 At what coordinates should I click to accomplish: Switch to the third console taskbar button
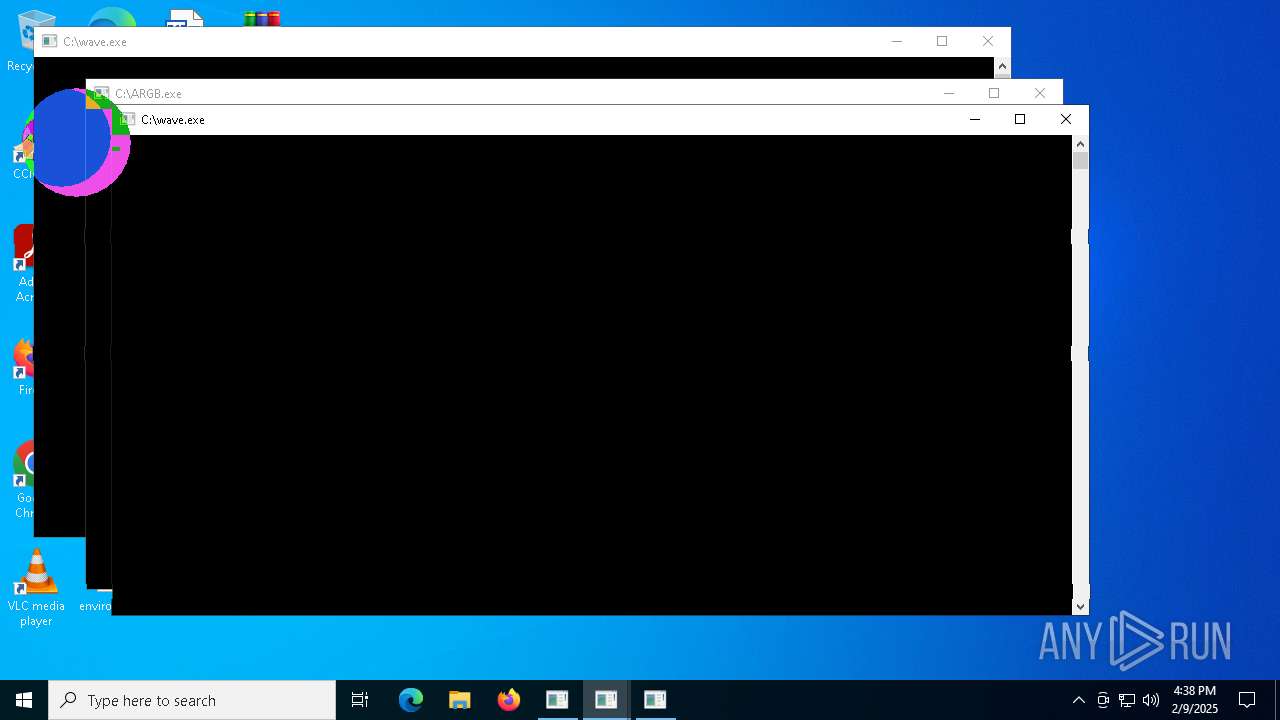coord(655,700)
